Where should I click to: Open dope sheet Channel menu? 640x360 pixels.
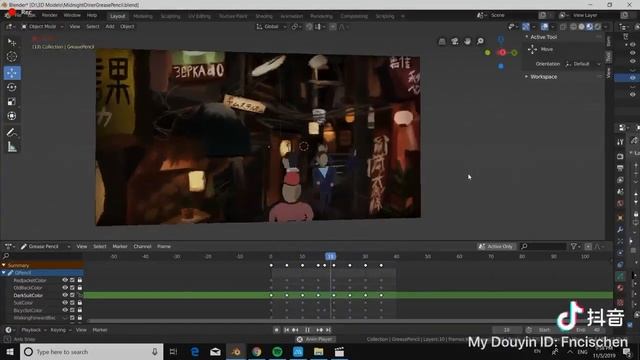click(142, 247)
